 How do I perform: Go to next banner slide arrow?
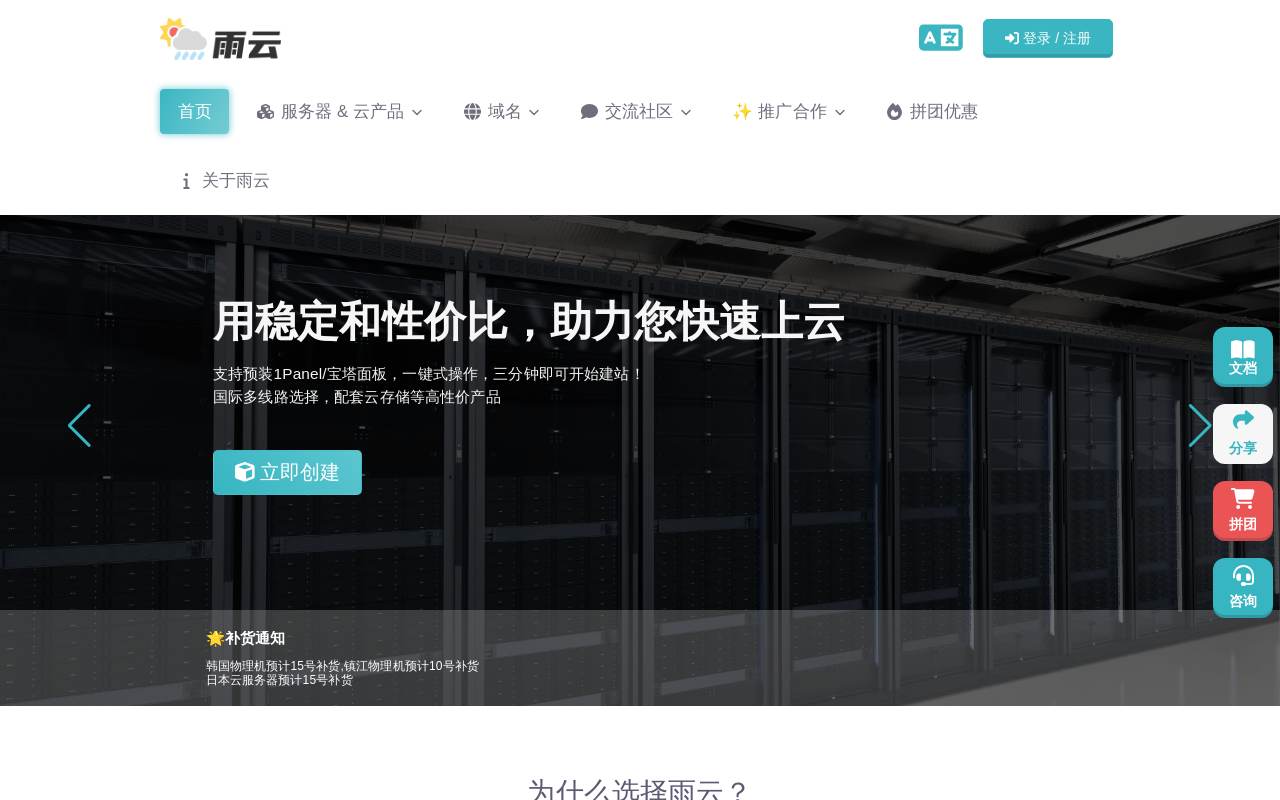(x=1200, y=426)
